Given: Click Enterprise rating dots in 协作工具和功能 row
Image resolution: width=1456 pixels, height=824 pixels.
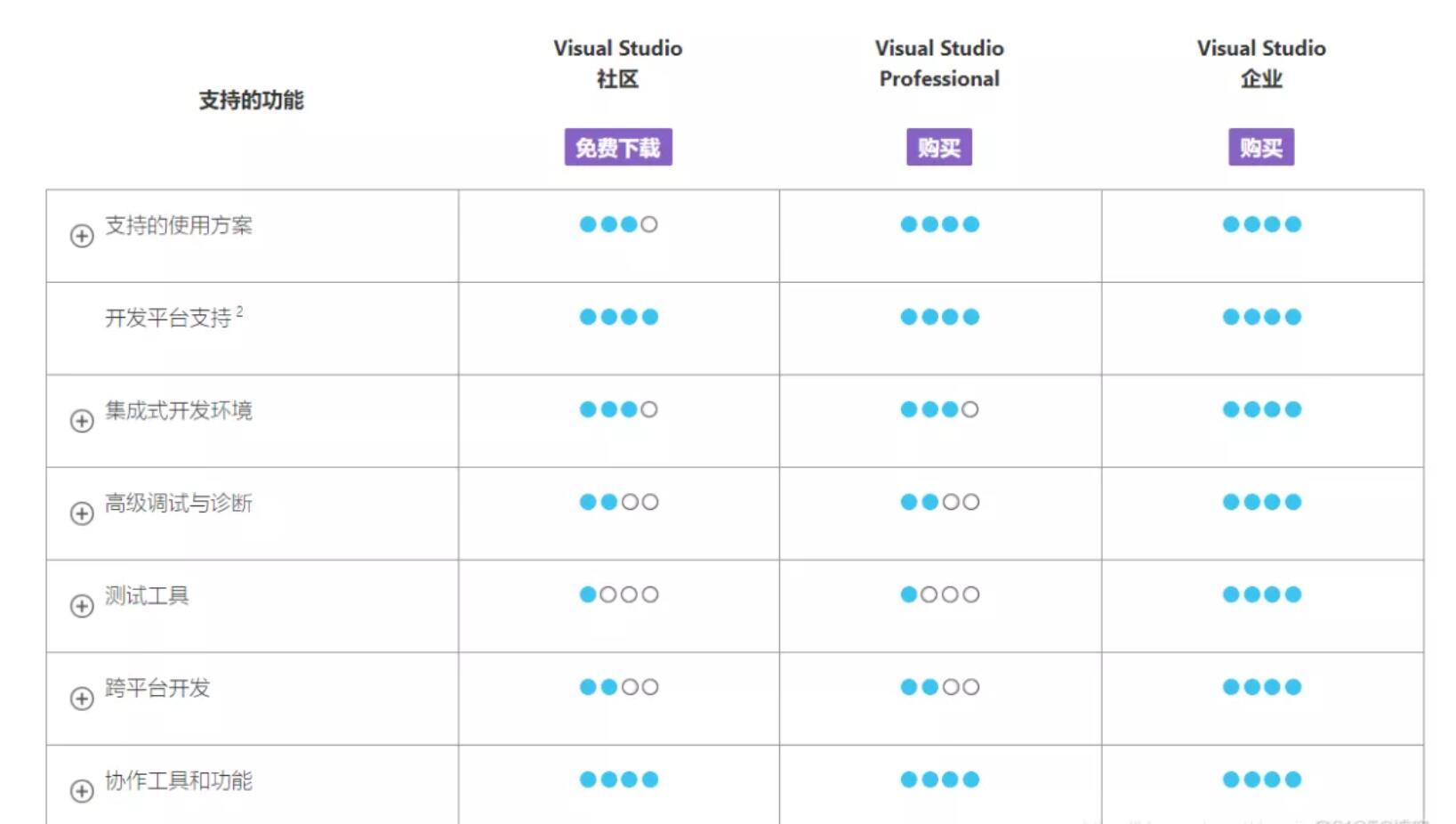Looking at the screenshot, I should (1261, 780).
